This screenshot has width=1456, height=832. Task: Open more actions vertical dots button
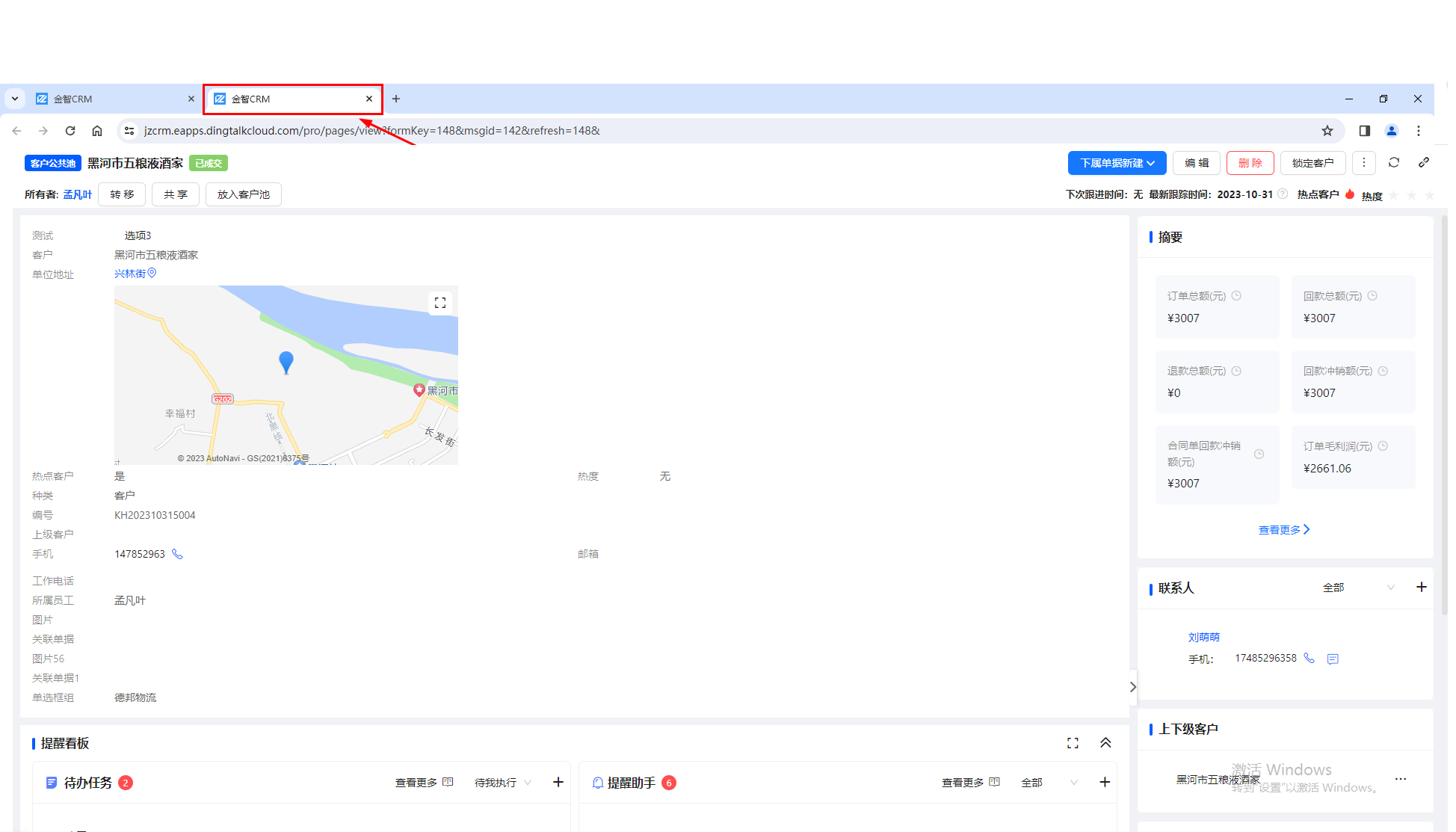point(1364,163)
